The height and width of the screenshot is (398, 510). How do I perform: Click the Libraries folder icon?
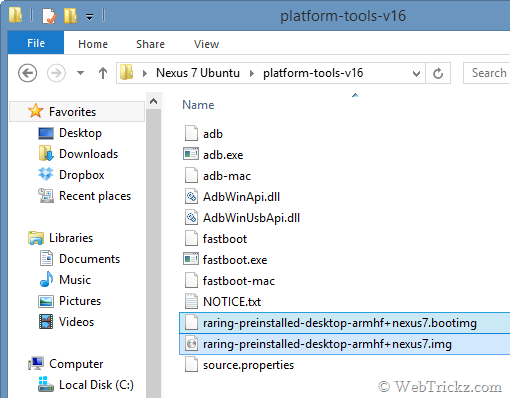click(x=36, y=238)
